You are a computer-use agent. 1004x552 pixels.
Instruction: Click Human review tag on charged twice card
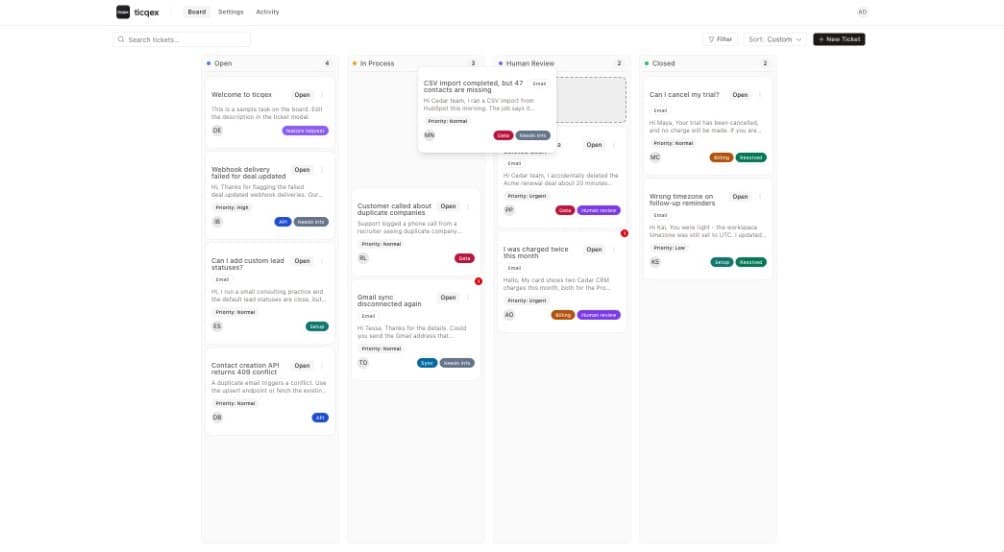[599, 315]
